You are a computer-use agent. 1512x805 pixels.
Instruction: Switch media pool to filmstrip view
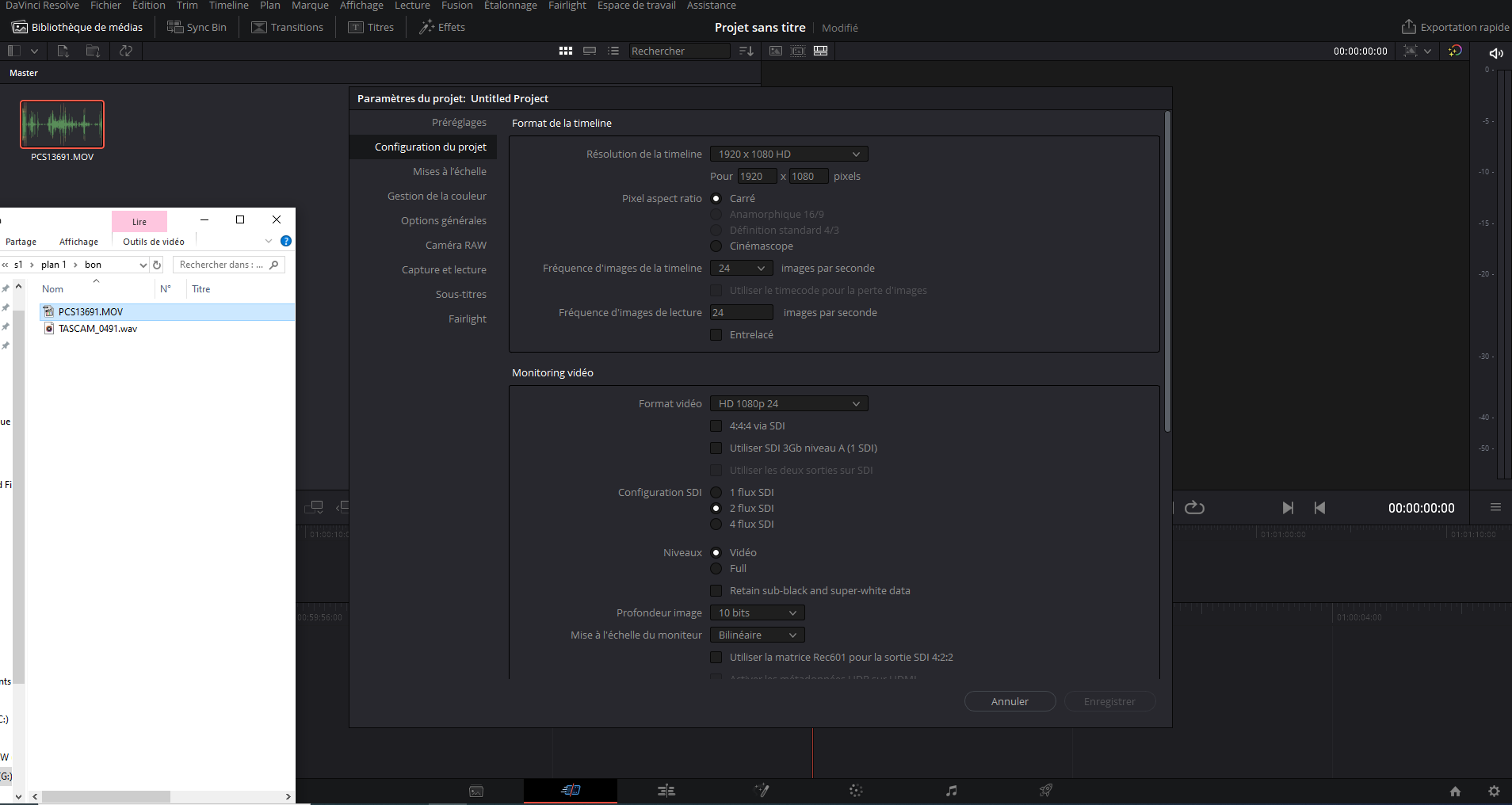click(x=590, y=51)
